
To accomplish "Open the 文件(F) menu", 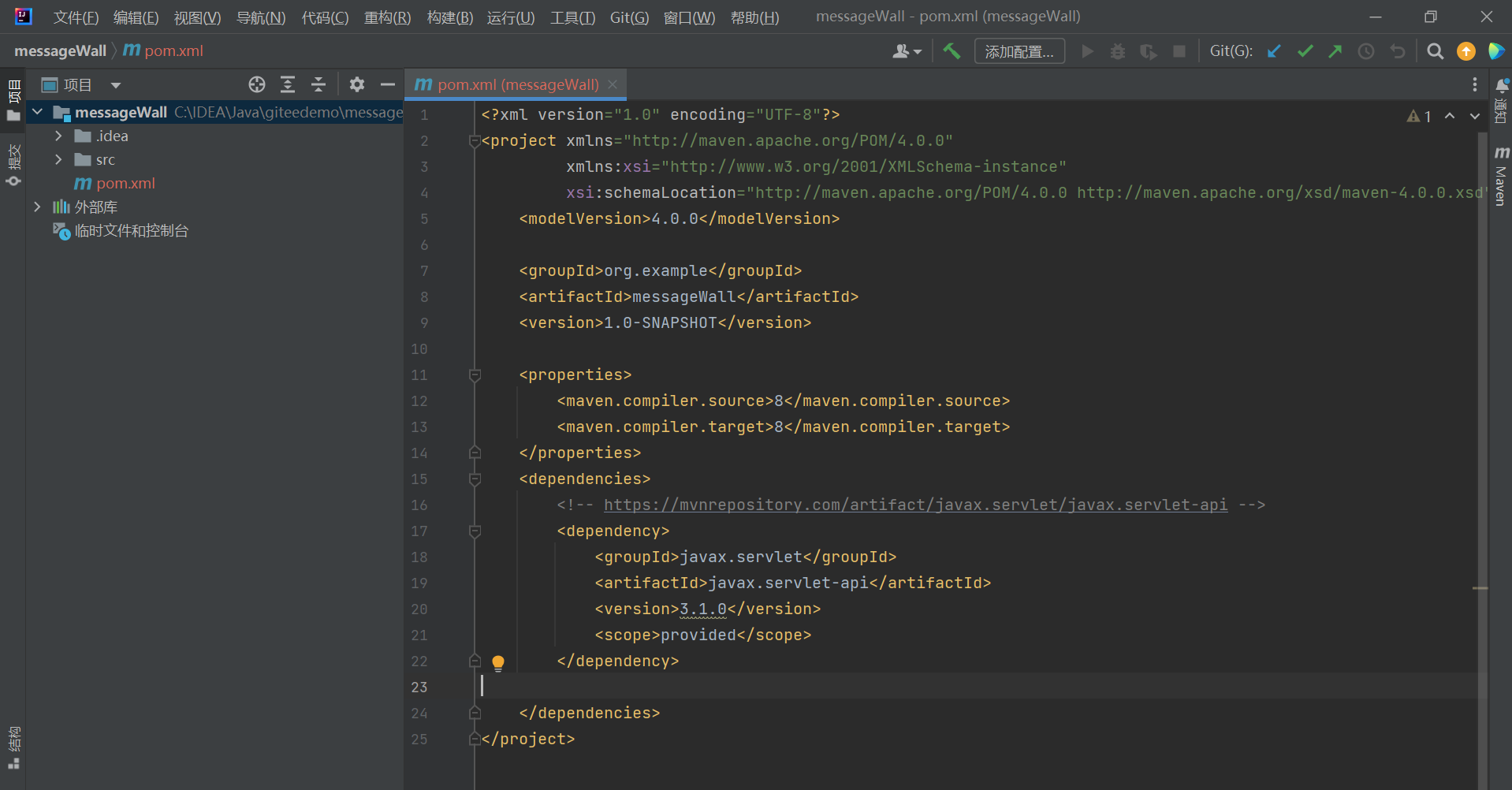I will [76, 17].
